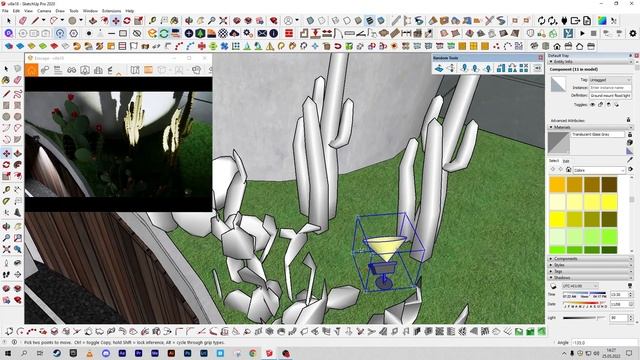Collapse the Shadows panel

click(x=590, y=278)
